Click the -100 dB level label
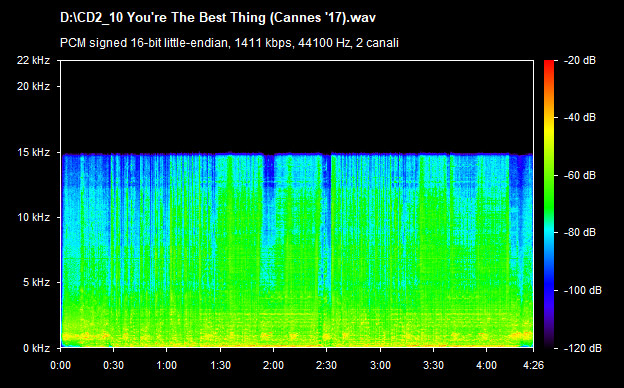 click(x=583, y=291)
